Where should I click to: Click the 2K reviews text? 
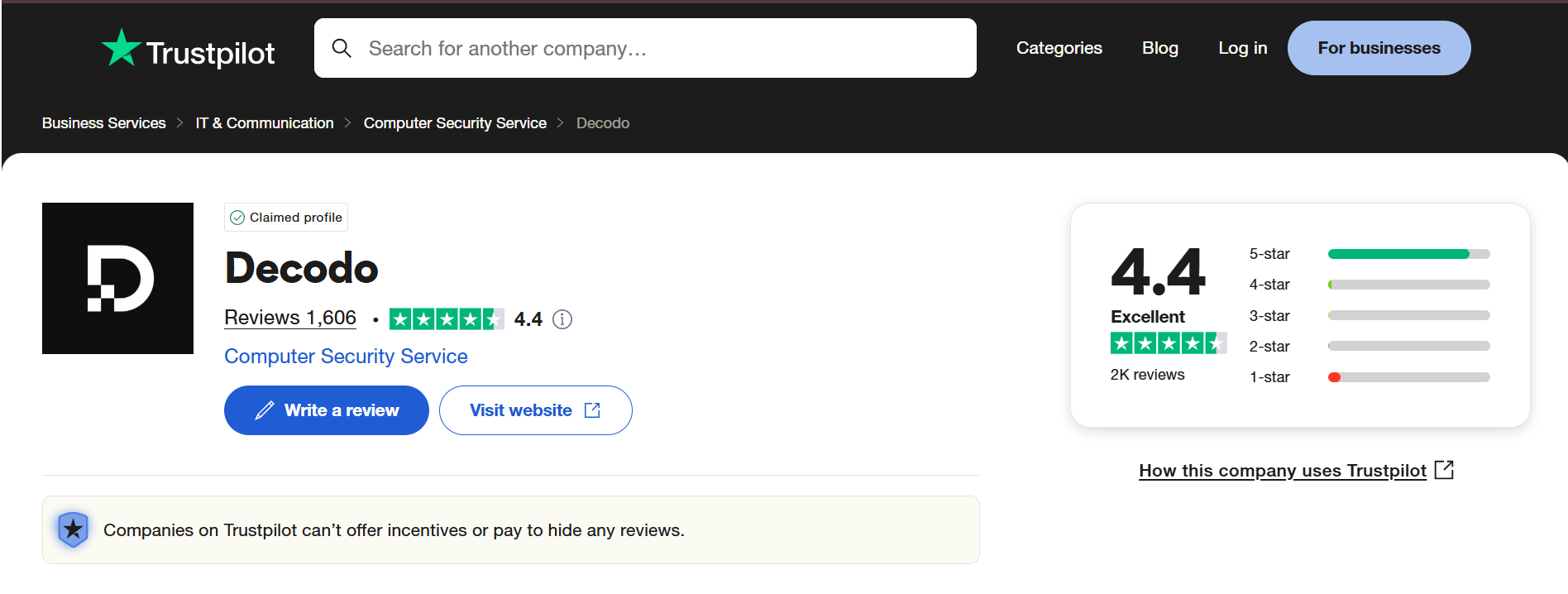point(1147,375)
